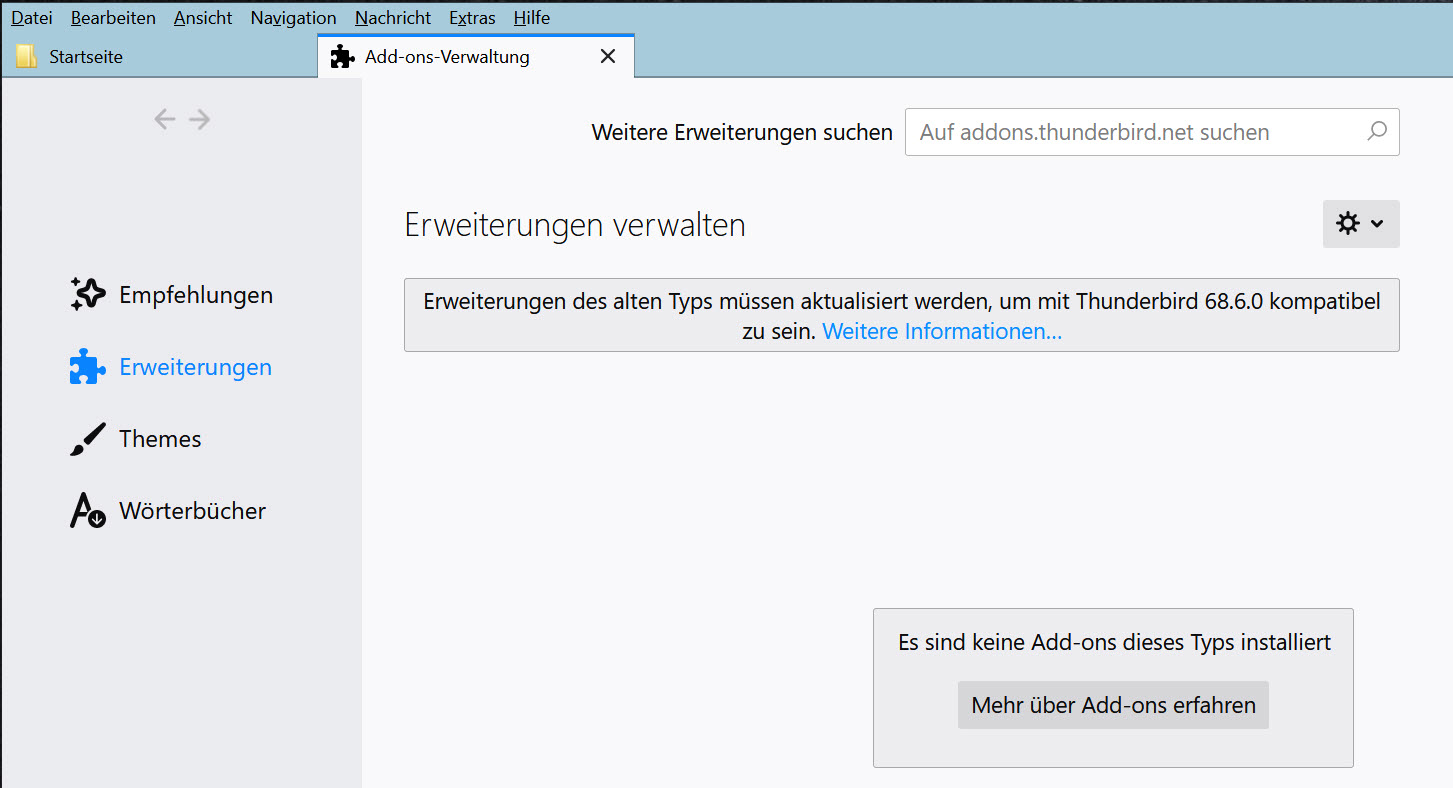Click the Wörterbücher dictionary icon
Viewport: 1453px width, 788px height.
[88, 511]
